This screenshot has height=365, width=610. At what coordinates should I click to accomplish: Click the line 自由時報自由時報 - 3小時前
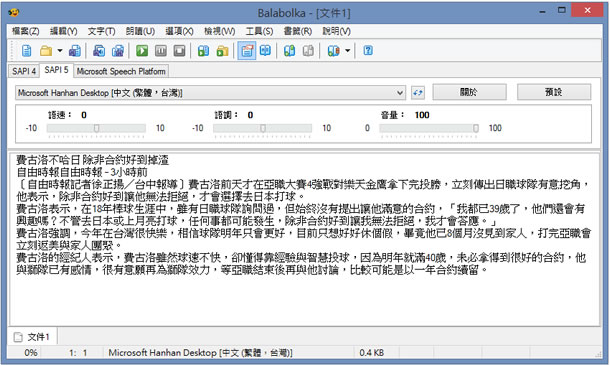[x=82, y=172]
